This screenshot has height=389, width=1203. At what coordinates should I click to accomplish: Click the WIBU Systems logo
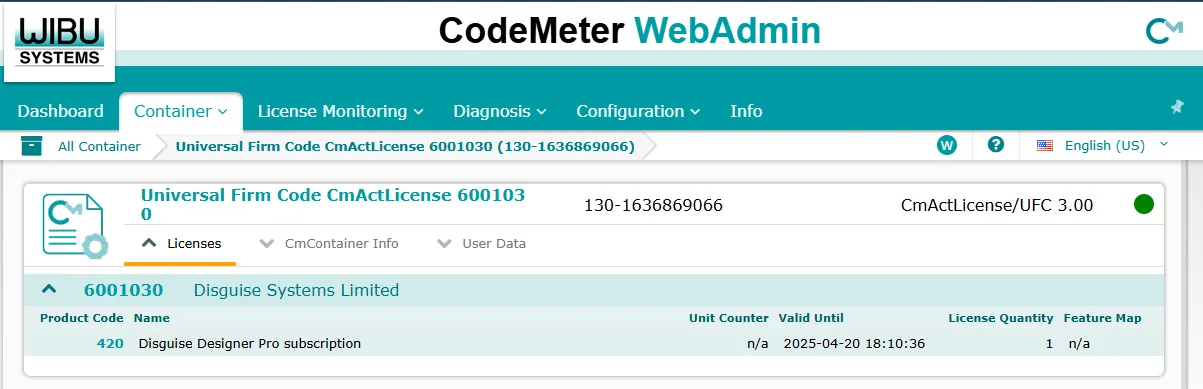59,42
